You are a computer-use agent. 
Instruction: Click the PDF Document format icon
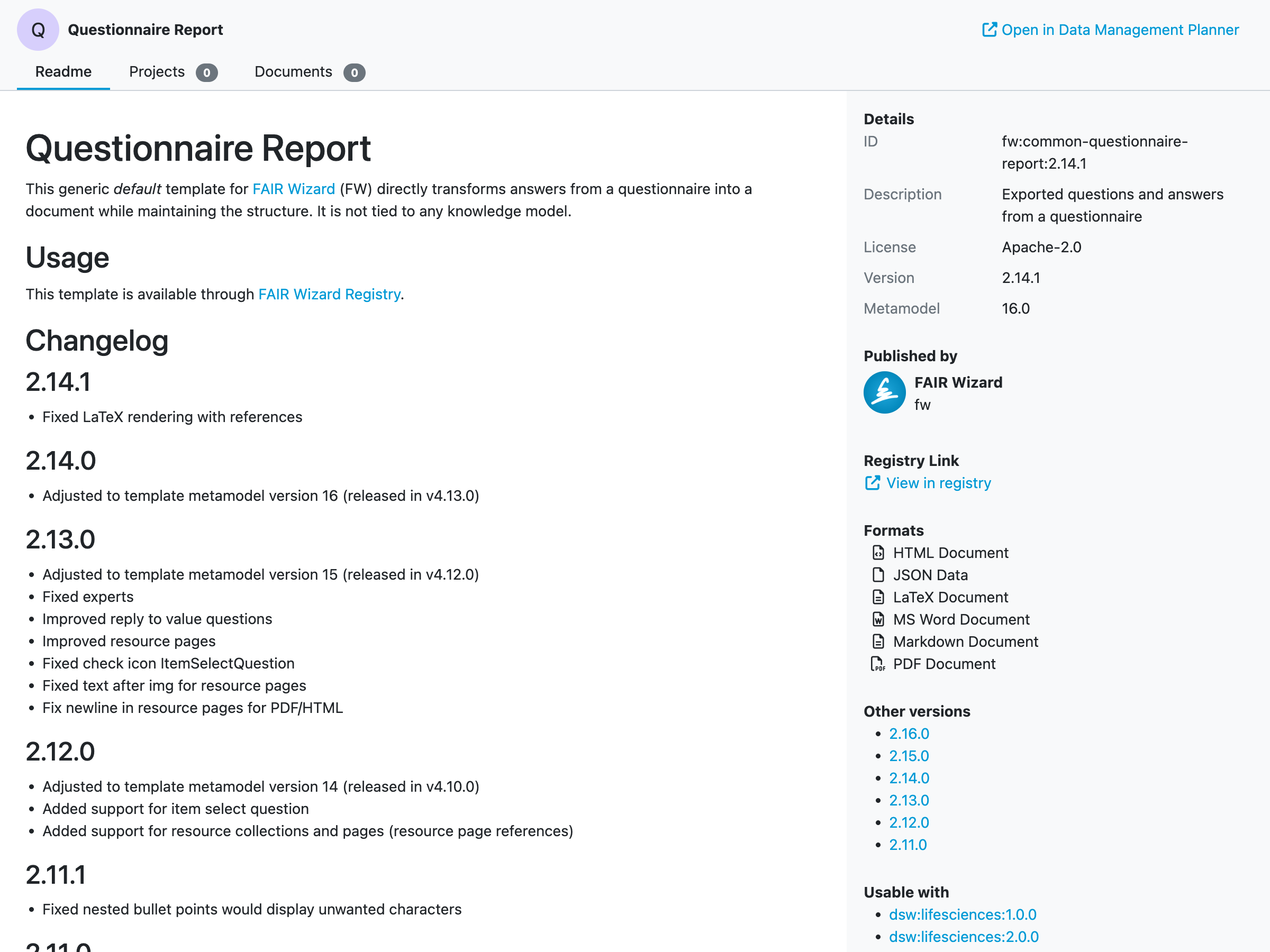[x=878, y=664]
